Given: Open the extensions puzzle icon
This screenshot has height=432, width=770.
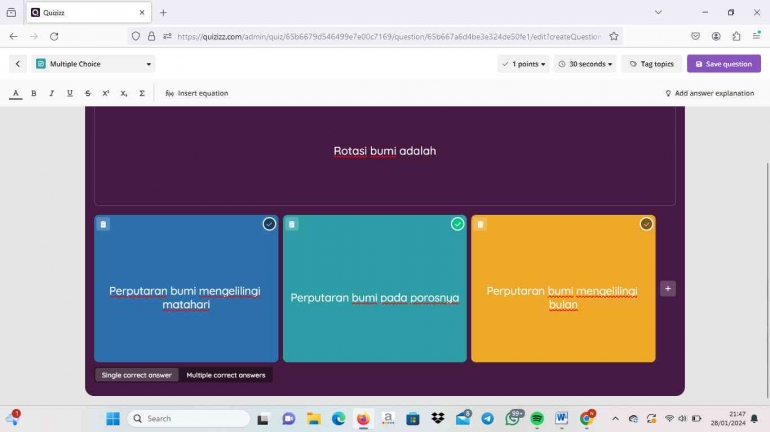Looking at the screenshot, I should [736, 36].
